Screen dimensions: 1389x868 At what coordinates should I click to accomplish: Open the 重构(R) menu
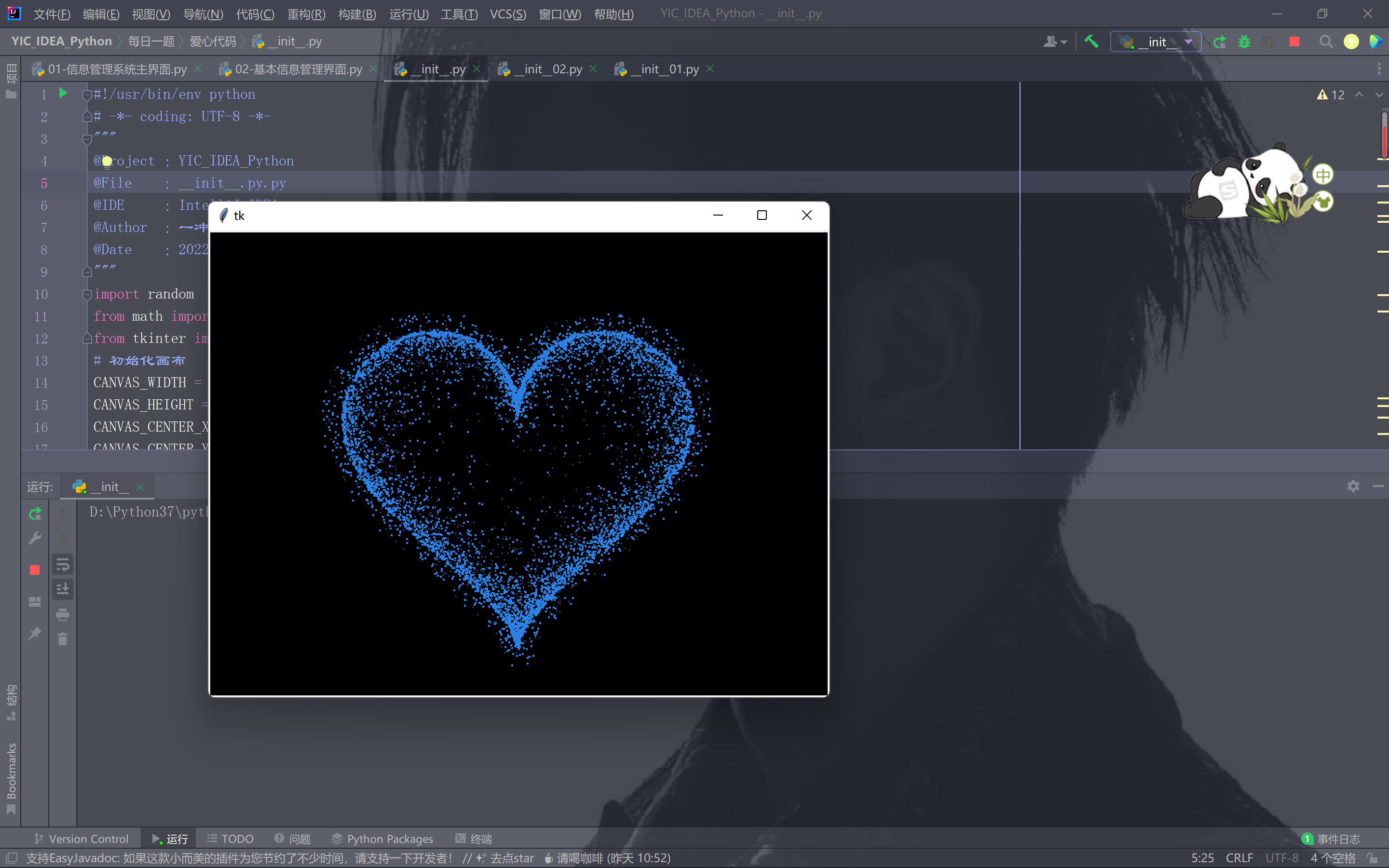306,14
